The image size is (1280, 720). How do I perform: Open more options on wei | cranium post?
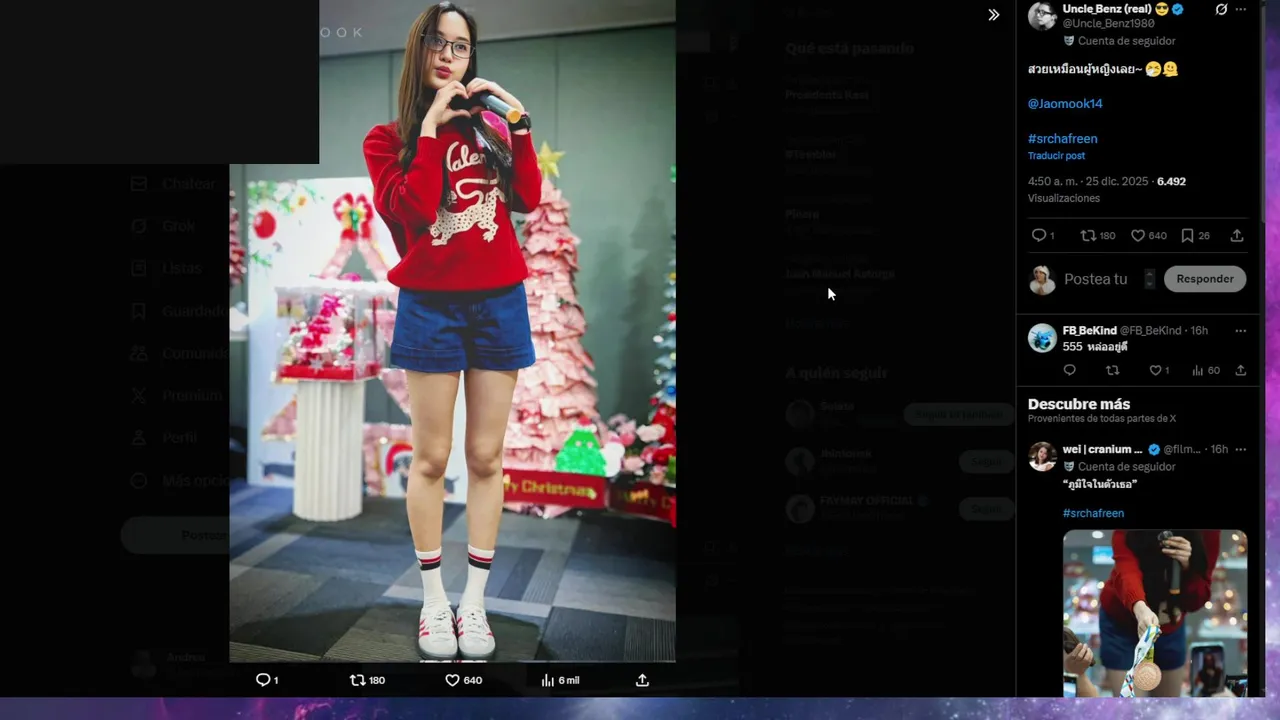pyautogui.click(x=1241, y=450)
